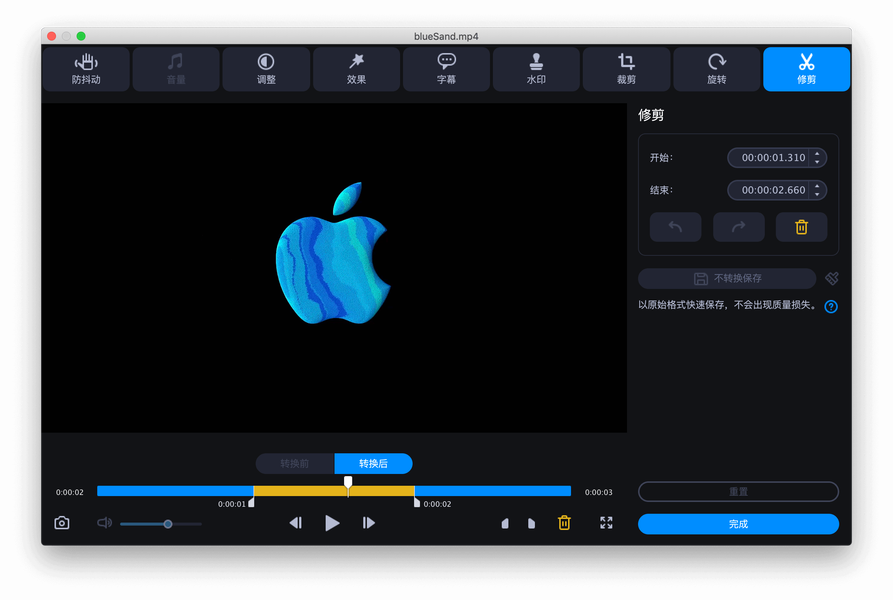The image size is (893, 600).
Task: Step back to the previous frame
Action: [x=296, y=523]
